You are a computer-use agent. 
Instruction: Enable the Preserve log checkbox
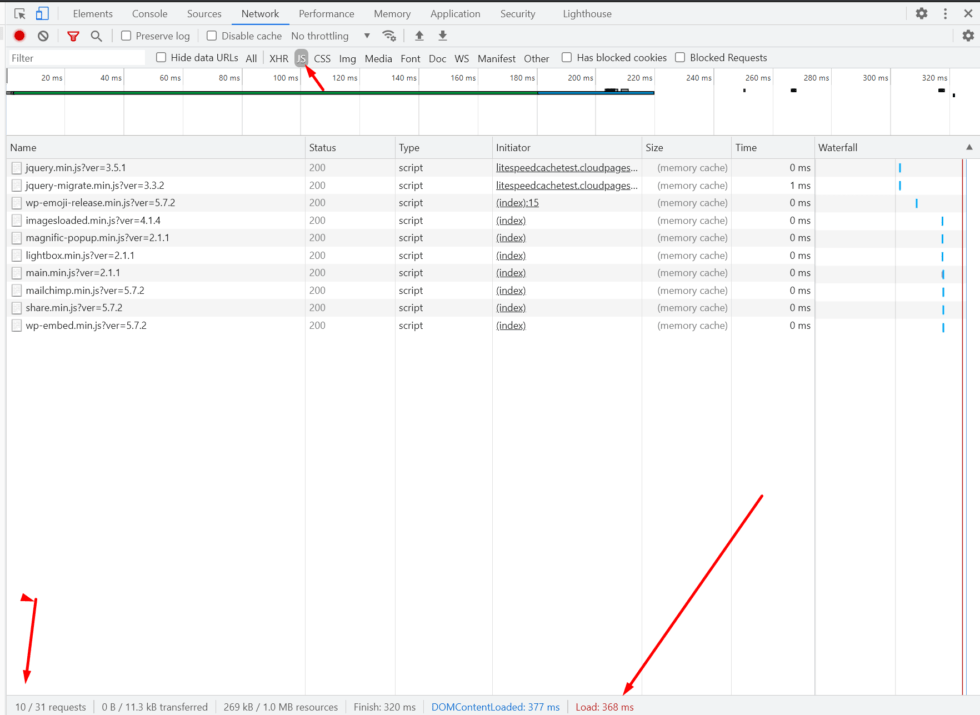(x=126, y=36)
